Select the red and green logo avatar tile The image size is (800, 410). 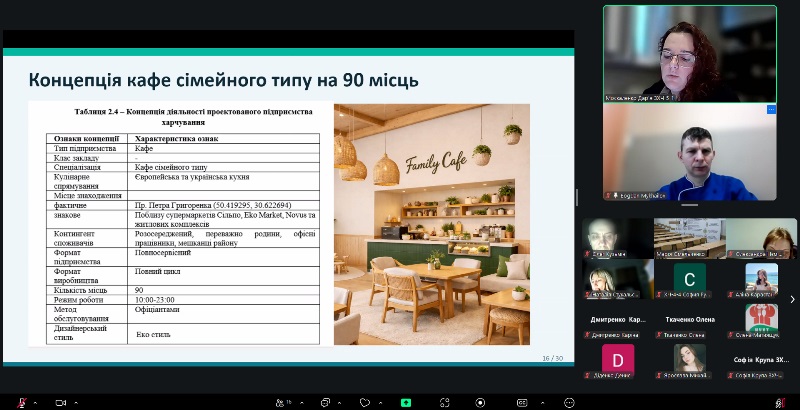tap(761, 320)
